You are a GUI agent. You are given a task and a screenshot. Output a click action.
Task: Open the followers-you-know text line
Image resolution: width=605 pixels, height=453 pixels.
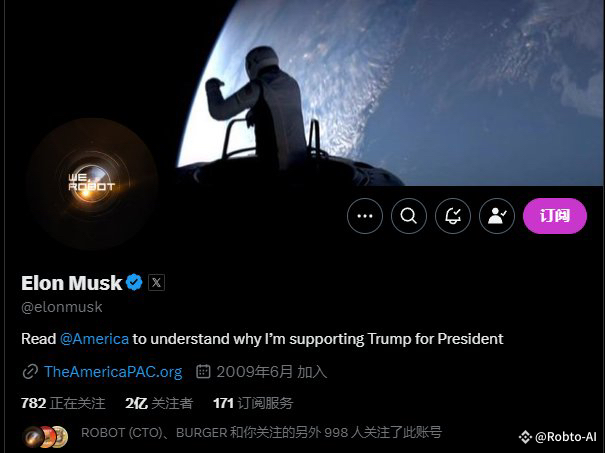261,433
